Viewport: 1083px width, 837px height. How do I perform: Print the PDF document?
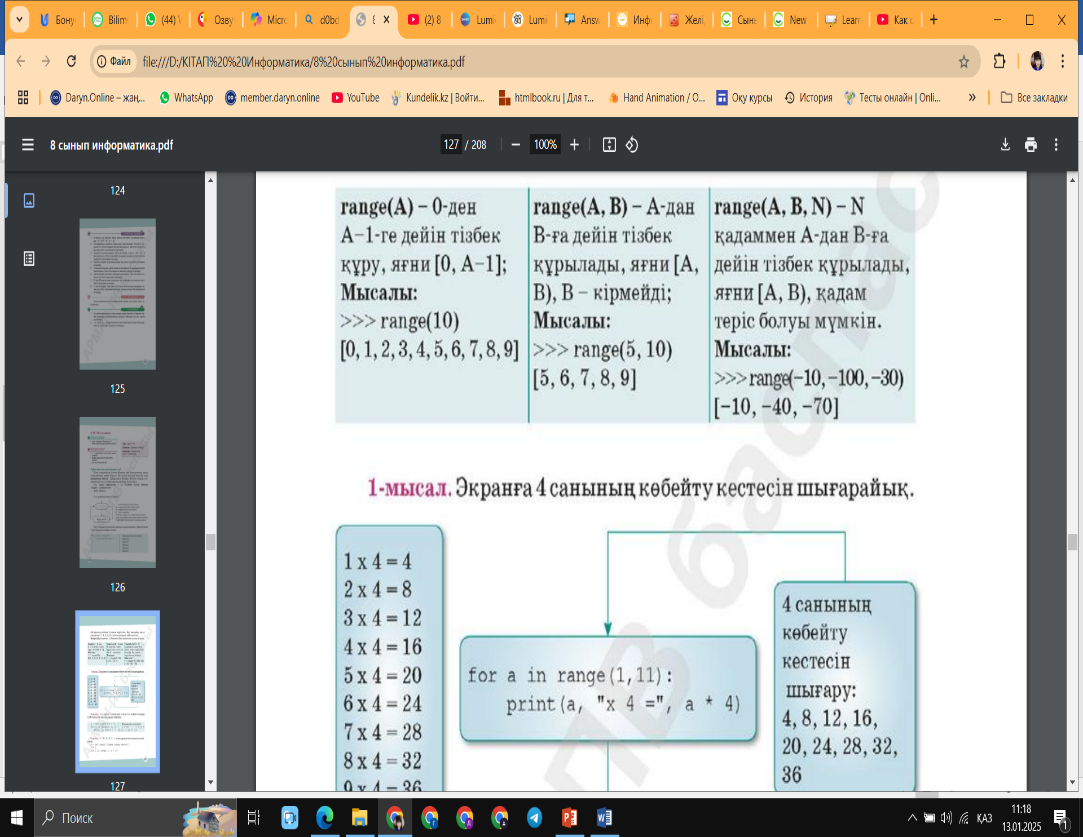(1031, 145)
